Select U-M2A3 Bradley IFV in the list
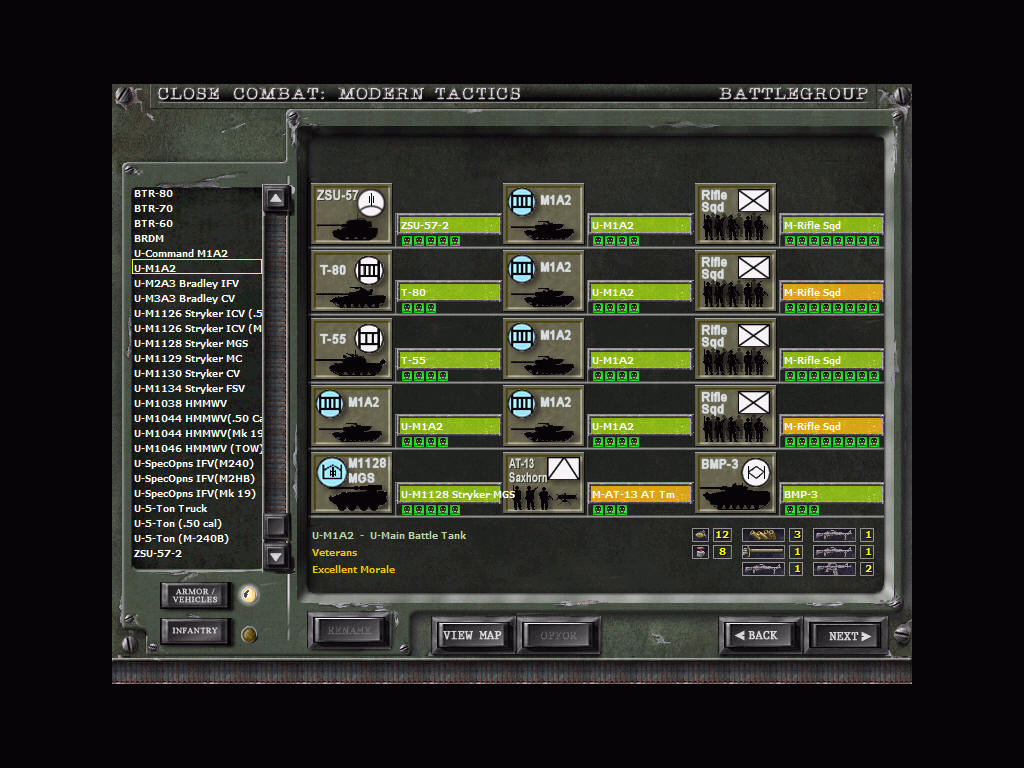Viewport: 1024px width, 768px height. 186,283
